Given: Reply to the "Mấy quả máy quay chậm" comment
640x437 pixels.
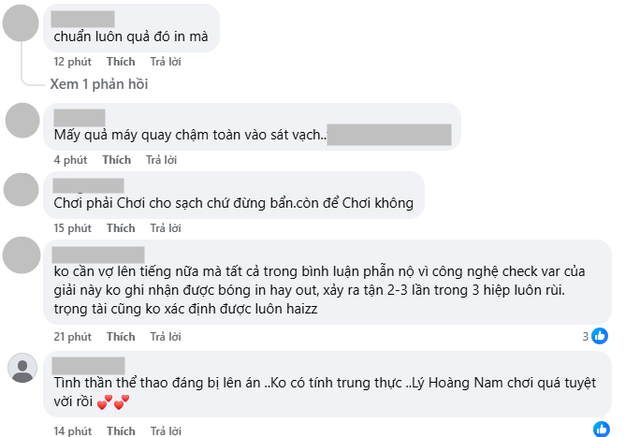Looking at the screenshot, I should [162, 160].
